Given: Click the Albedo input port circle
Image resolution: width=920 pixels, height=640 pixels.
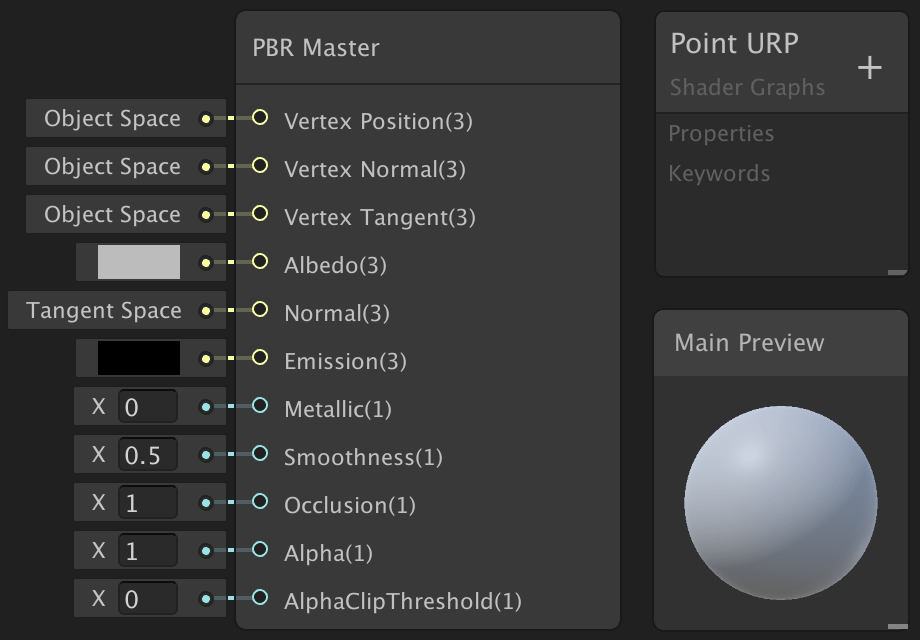Looking at the screenshot, I should click(x=260, y=262).
